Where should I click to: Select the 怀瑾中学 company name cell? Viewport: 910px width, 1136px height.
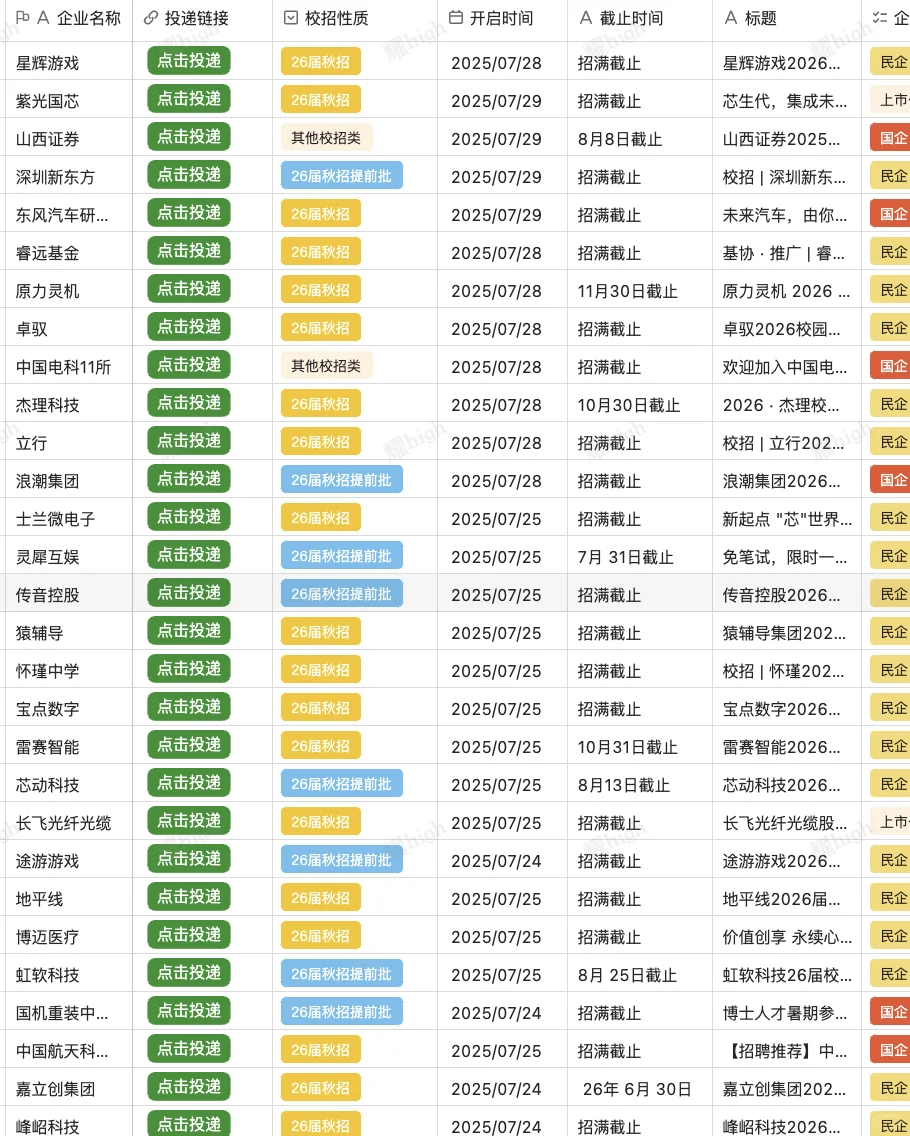pyautogui.click(x=67, y=671)
